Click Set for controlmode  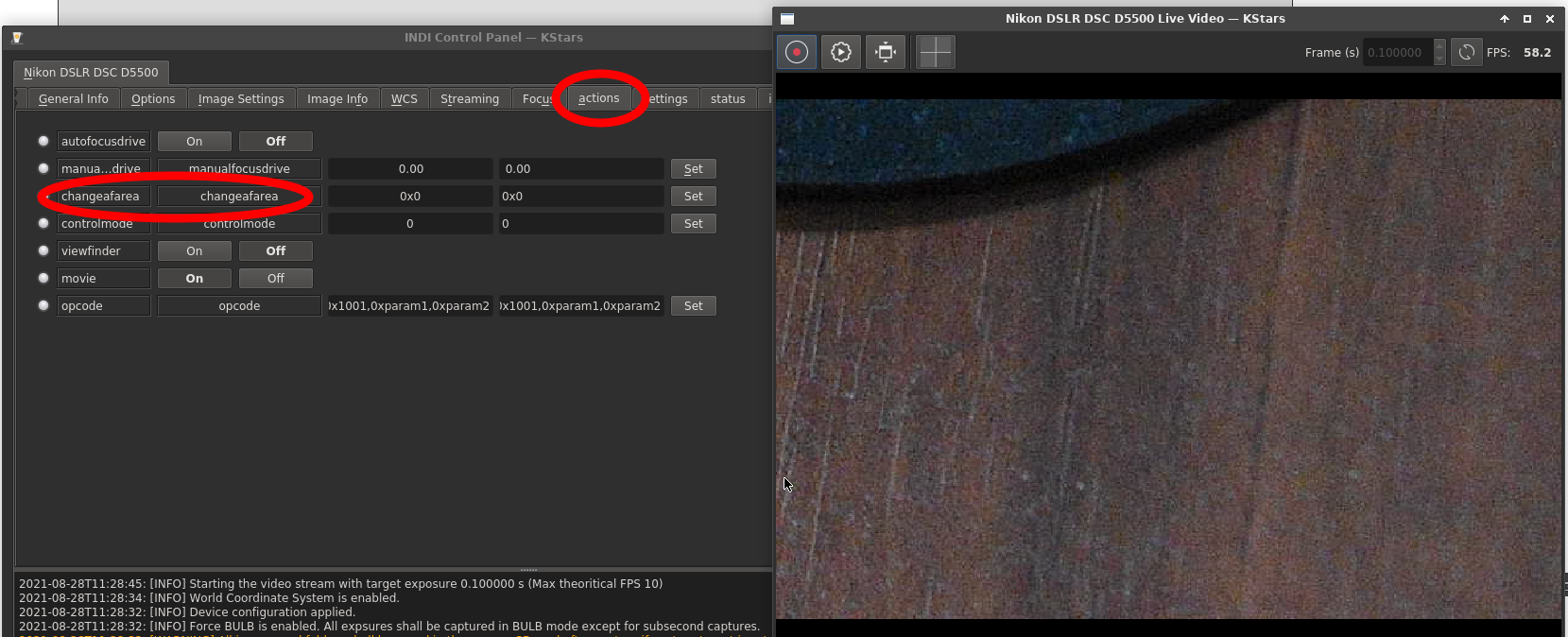pyautogui.click(x=693, y=224)
